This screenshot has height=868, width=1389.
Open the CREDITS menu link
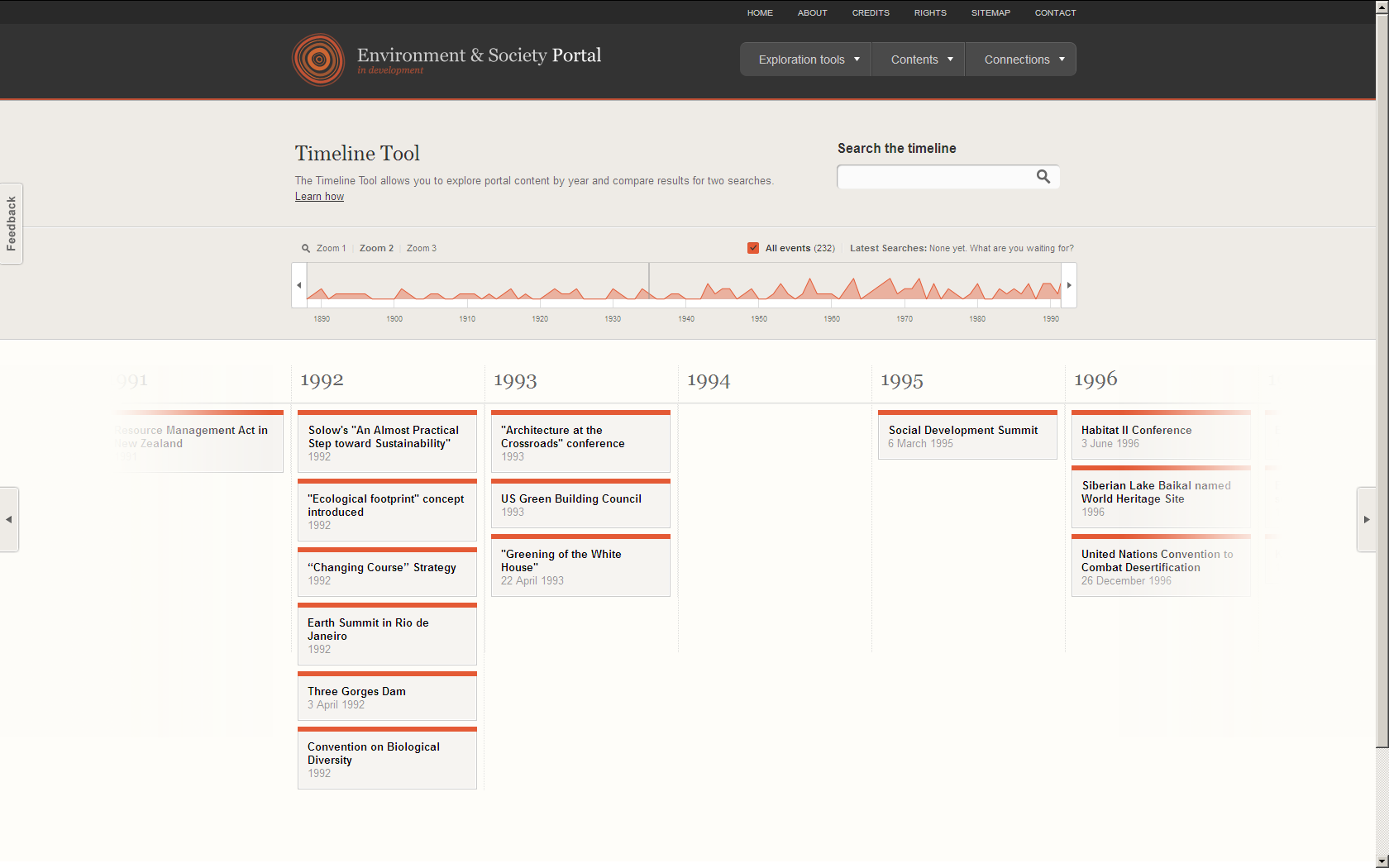(x=871, y=12)
